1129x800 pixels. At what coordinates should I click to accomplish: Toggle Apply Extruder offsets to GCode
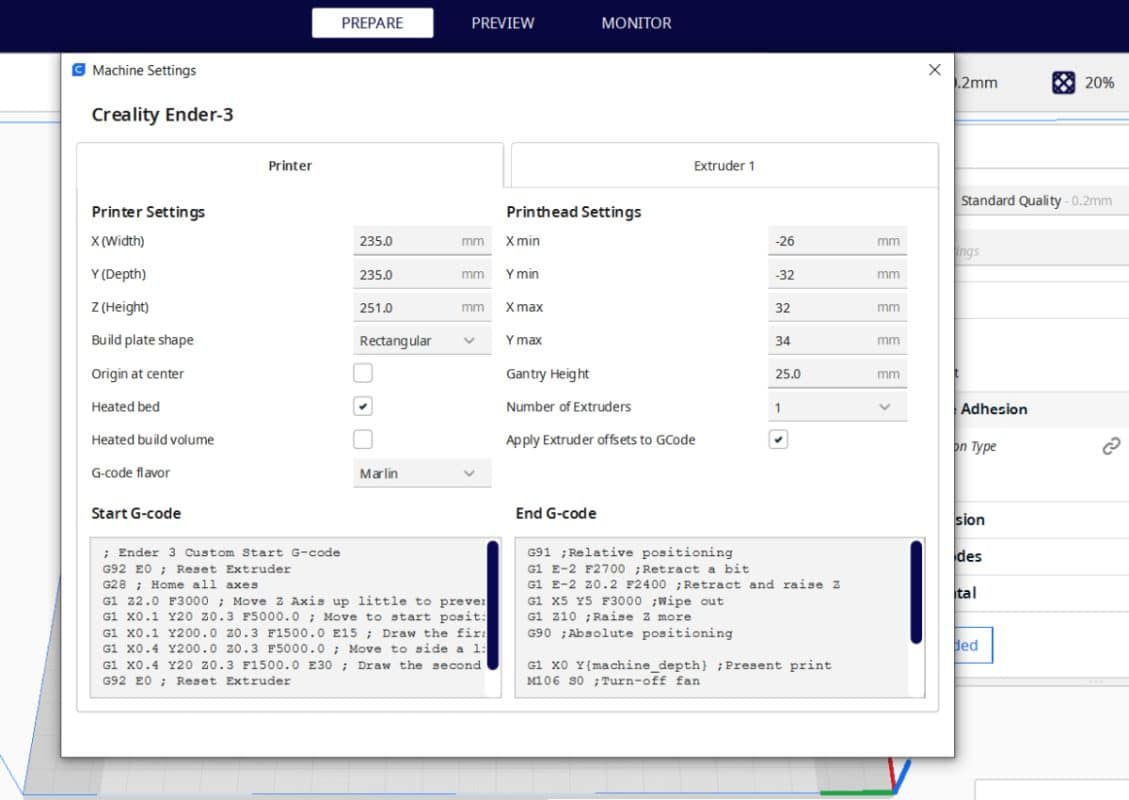coord(778,439)
